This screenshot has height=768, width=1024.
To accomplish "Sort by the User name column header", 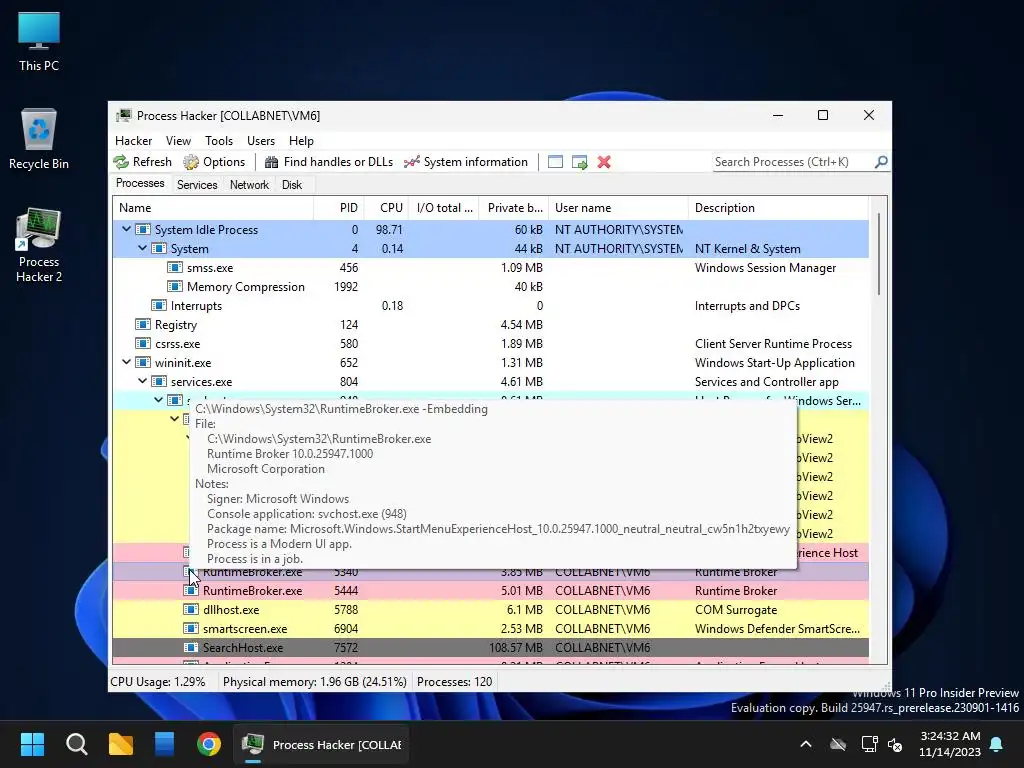I will pyautogui.click(x=618, y=208).
